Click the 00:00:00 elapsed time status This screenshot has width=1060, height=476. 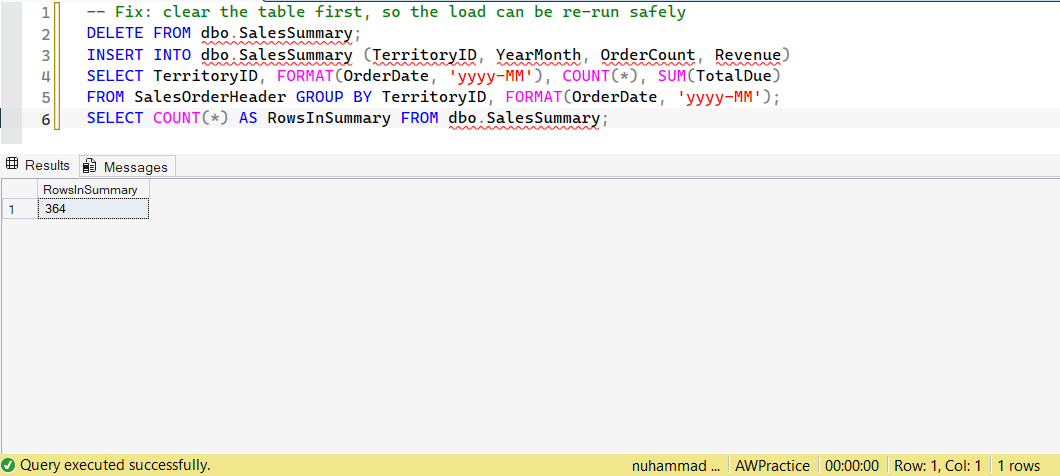852,466
